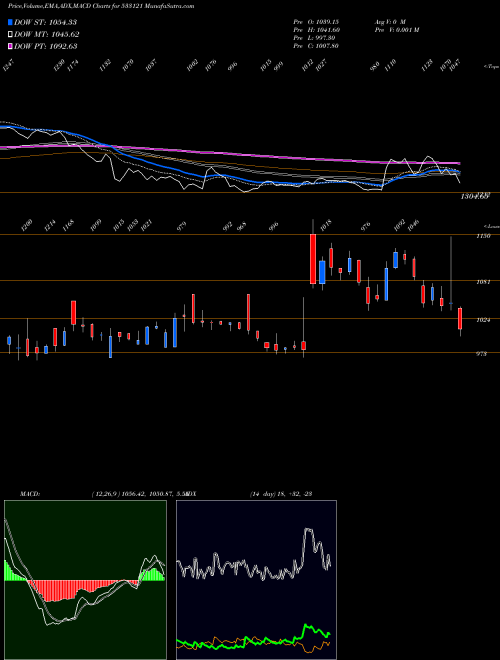
Task: Click the Pre C: 1007.80 value
Action: (x=316, y=46)
